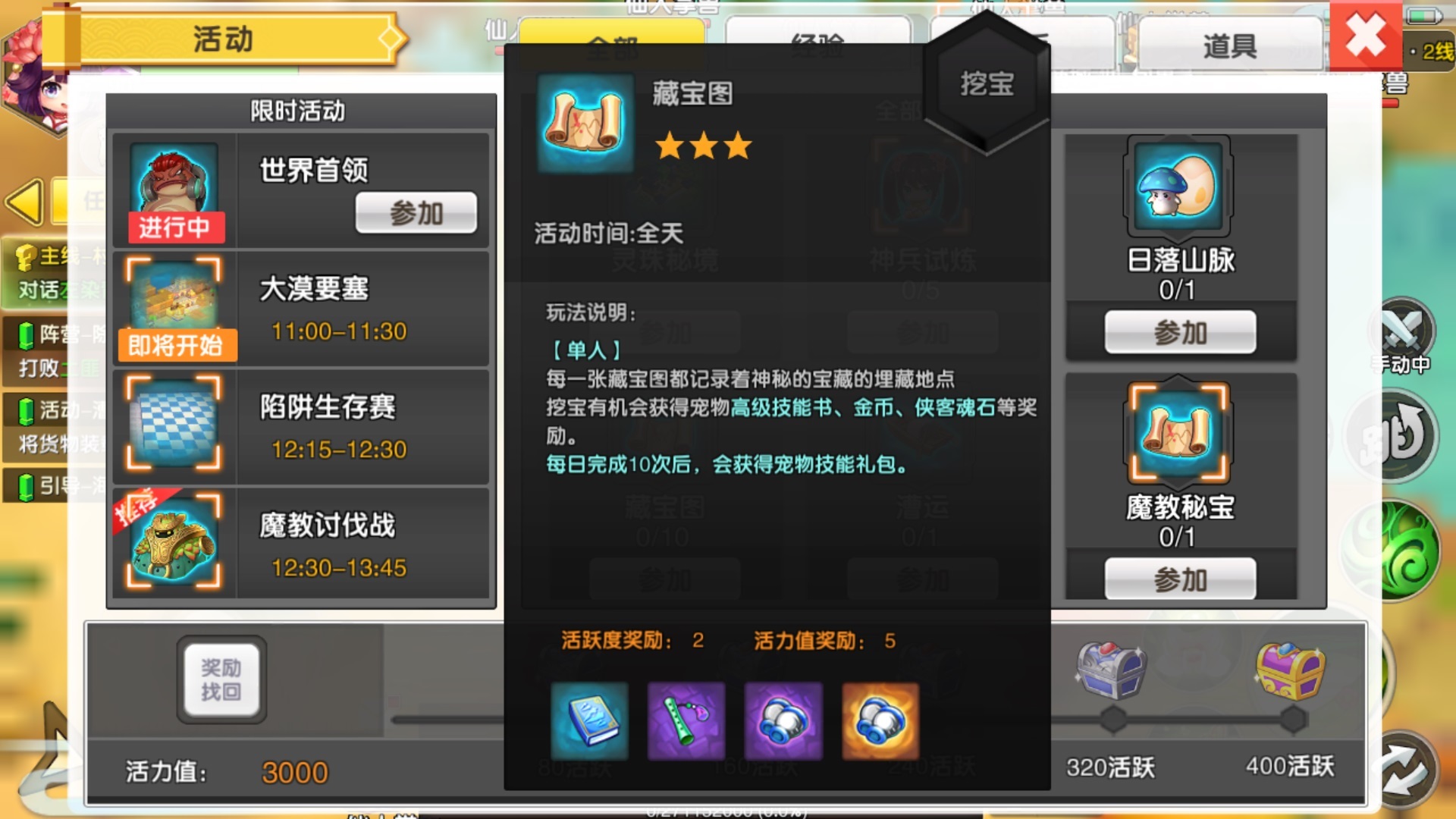
Task: Open the 魔教讨伐战 golem icon
Action: pyautogui.click(x=174, y=541)
